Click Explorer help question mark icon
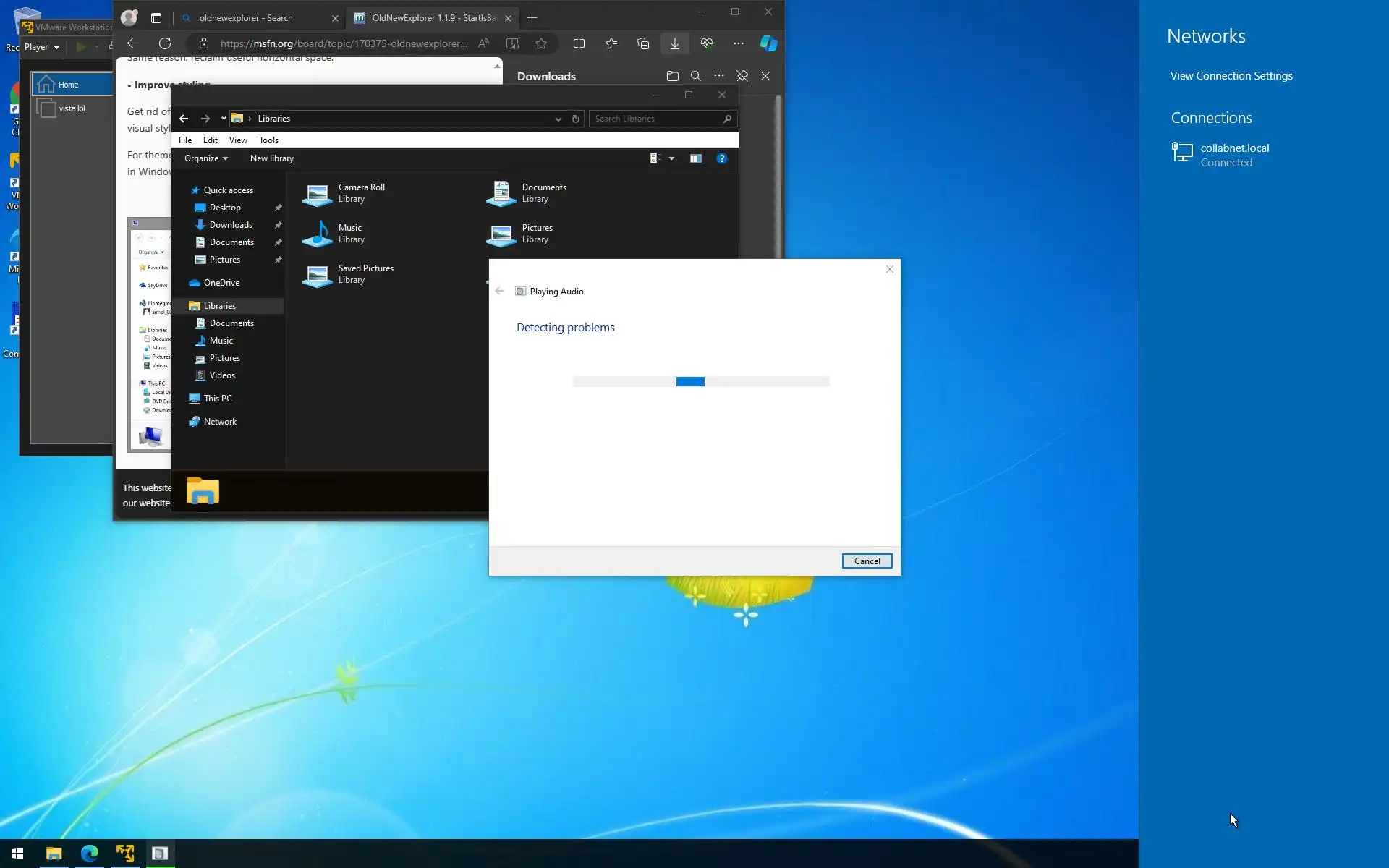1389x868 pixels. [x=721, y=158]
